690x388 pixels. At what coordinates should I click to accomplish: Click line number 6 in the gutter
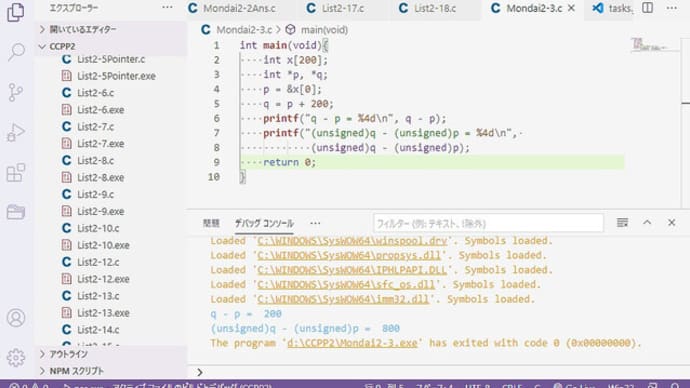[x=216, y=118]
